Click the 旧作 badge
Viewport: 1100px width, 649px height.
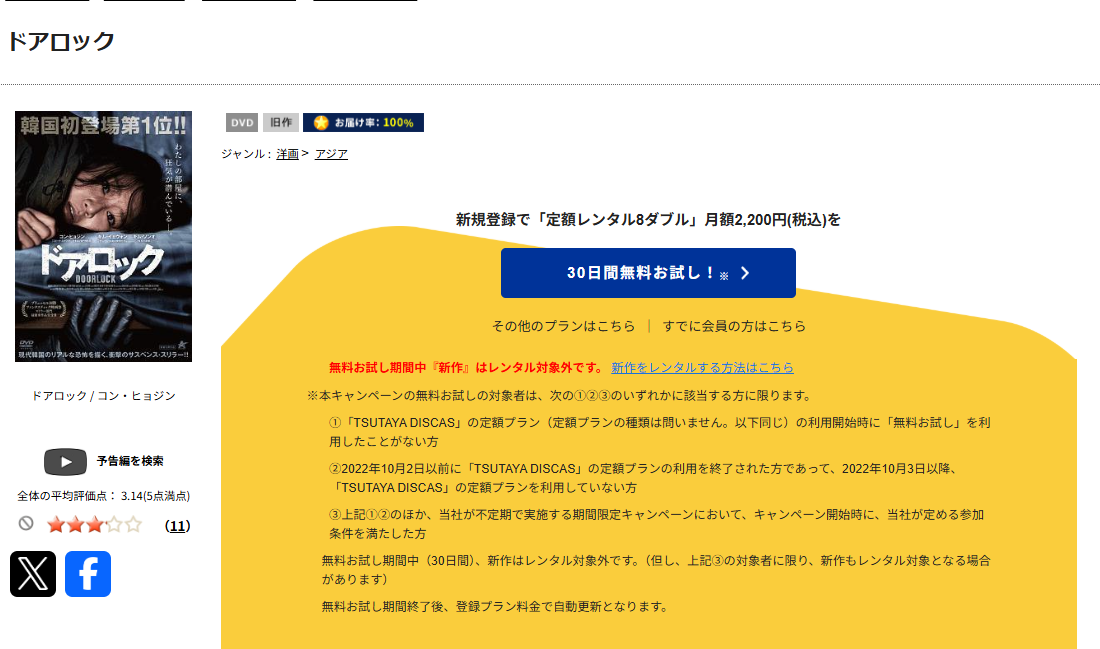pyautogui.click(x=281, y=123)
